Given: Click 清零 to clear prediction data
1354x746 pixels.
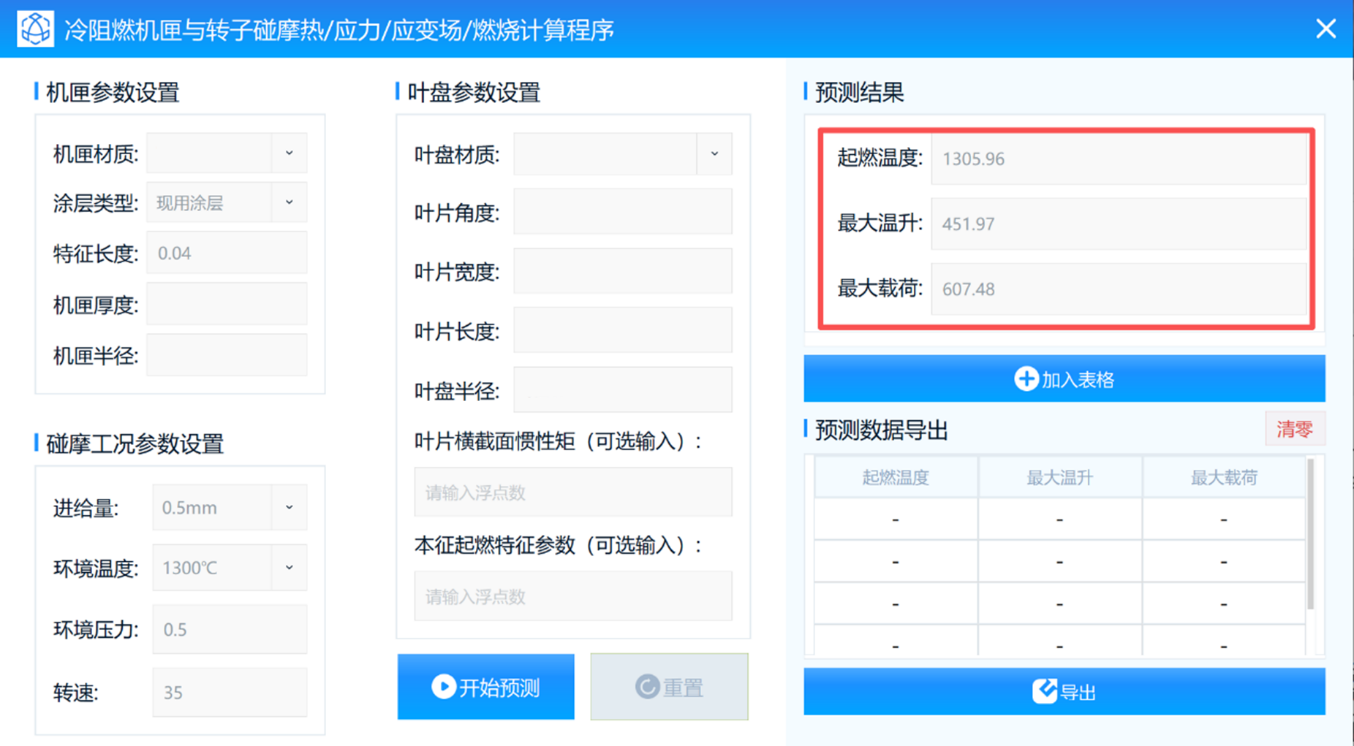Looking at the screenshot, I should (1295, 428).
